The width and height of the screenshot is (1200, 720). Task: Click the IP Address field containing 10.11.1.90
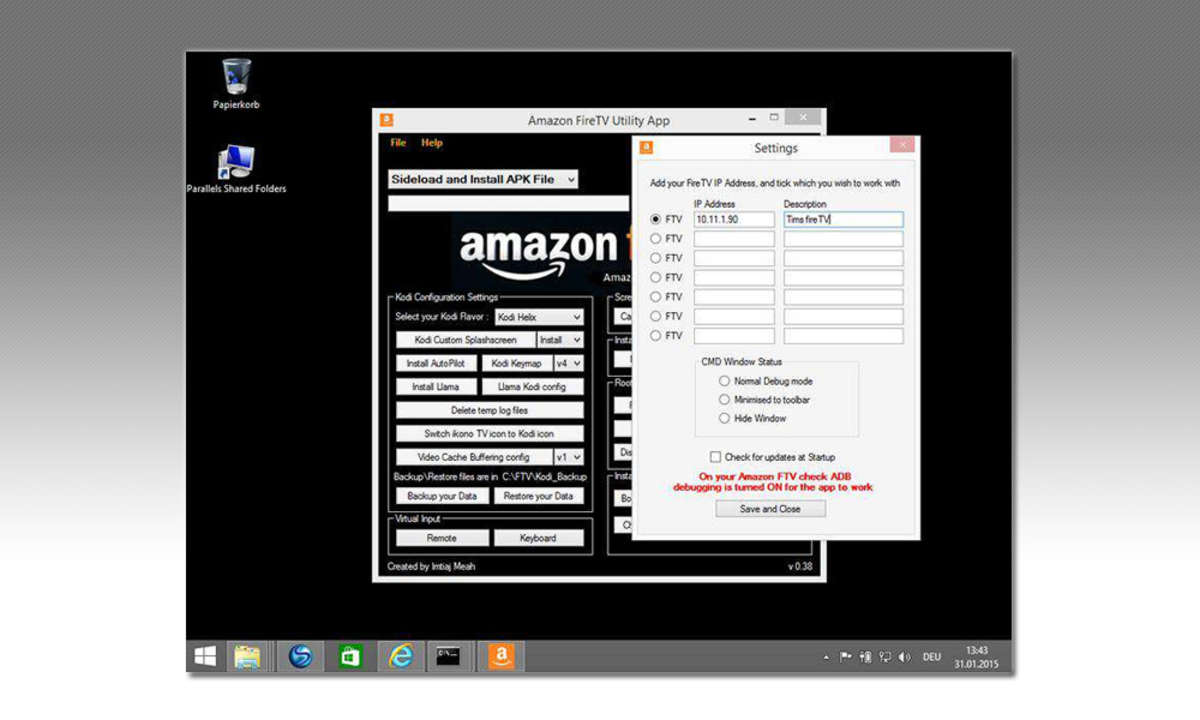click(734, 219)
